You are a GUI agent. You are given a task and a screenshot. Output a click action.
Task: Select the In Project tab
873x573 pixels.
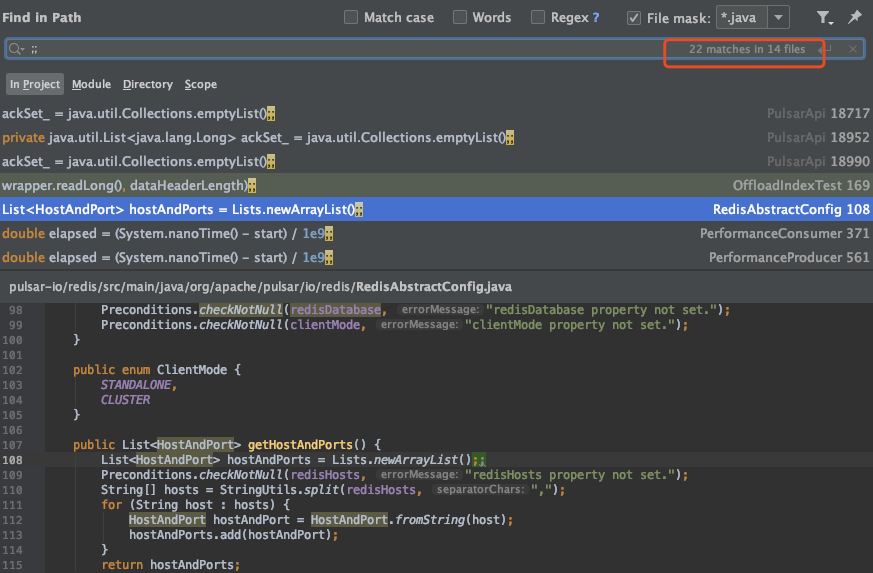[35, 84]
